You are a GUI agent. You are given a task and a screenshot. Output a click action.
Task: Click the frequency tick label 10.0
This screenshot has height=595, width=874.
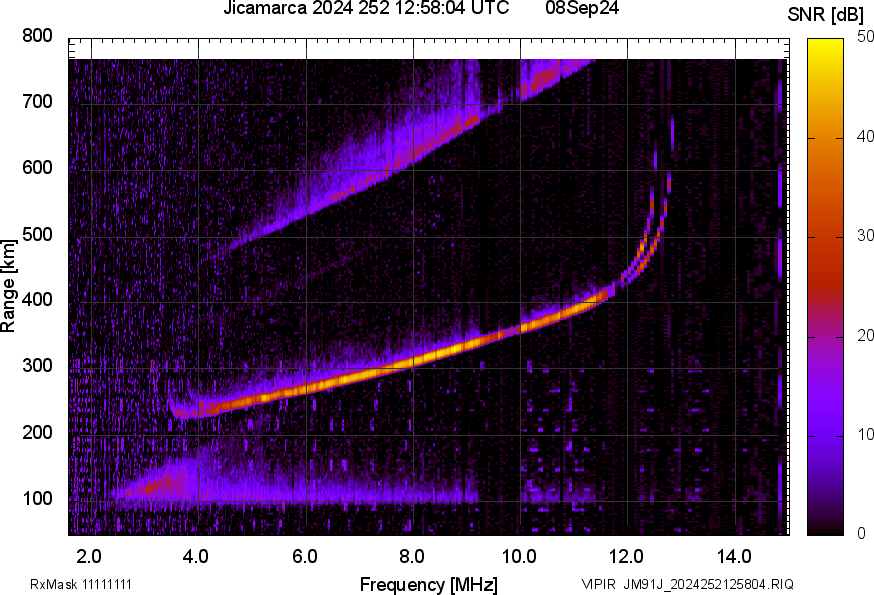point(519,556)
